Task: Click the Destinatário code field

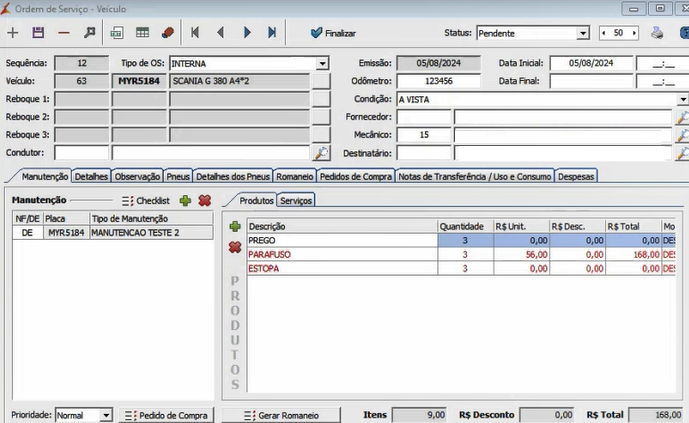Action: pos(424,153)
